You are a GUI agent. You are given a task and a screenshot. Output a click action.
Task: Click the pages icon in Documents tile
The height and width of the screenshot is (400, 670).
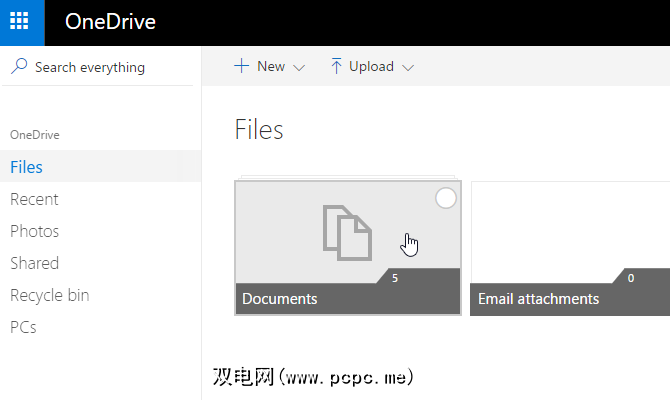347,233
